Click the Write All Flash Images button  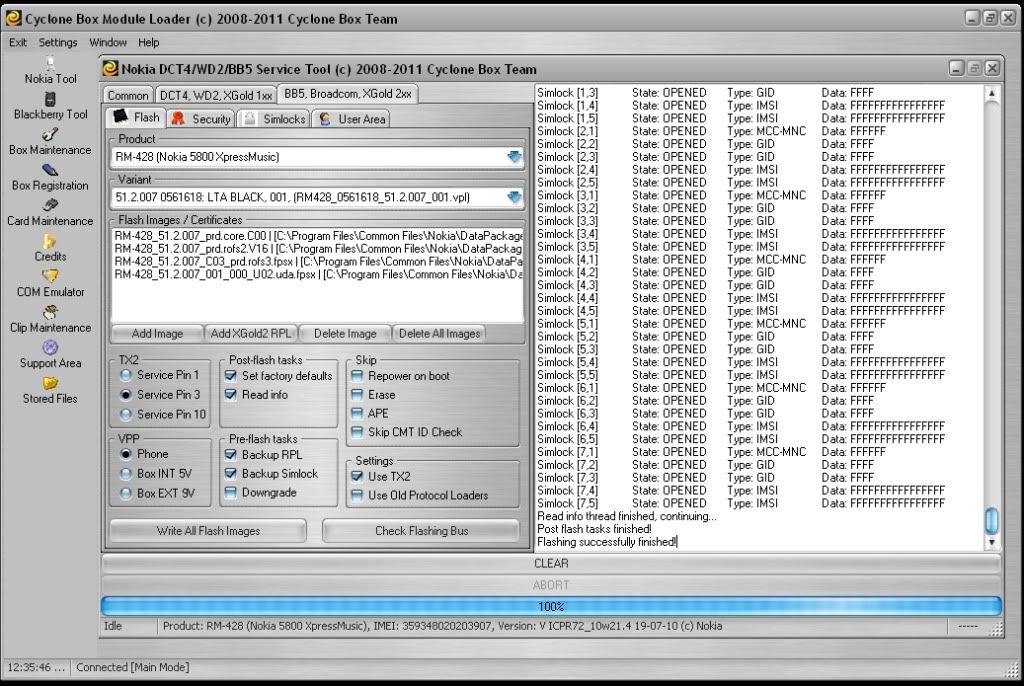(x=208, y=531)
